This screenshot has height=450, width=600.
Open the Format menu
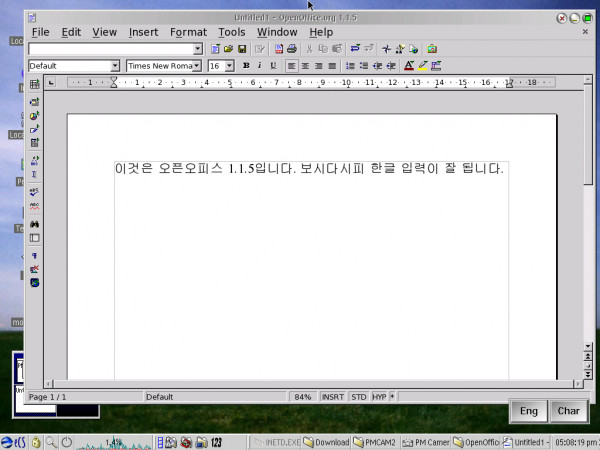pyautogui.click(x=188, y=32)
